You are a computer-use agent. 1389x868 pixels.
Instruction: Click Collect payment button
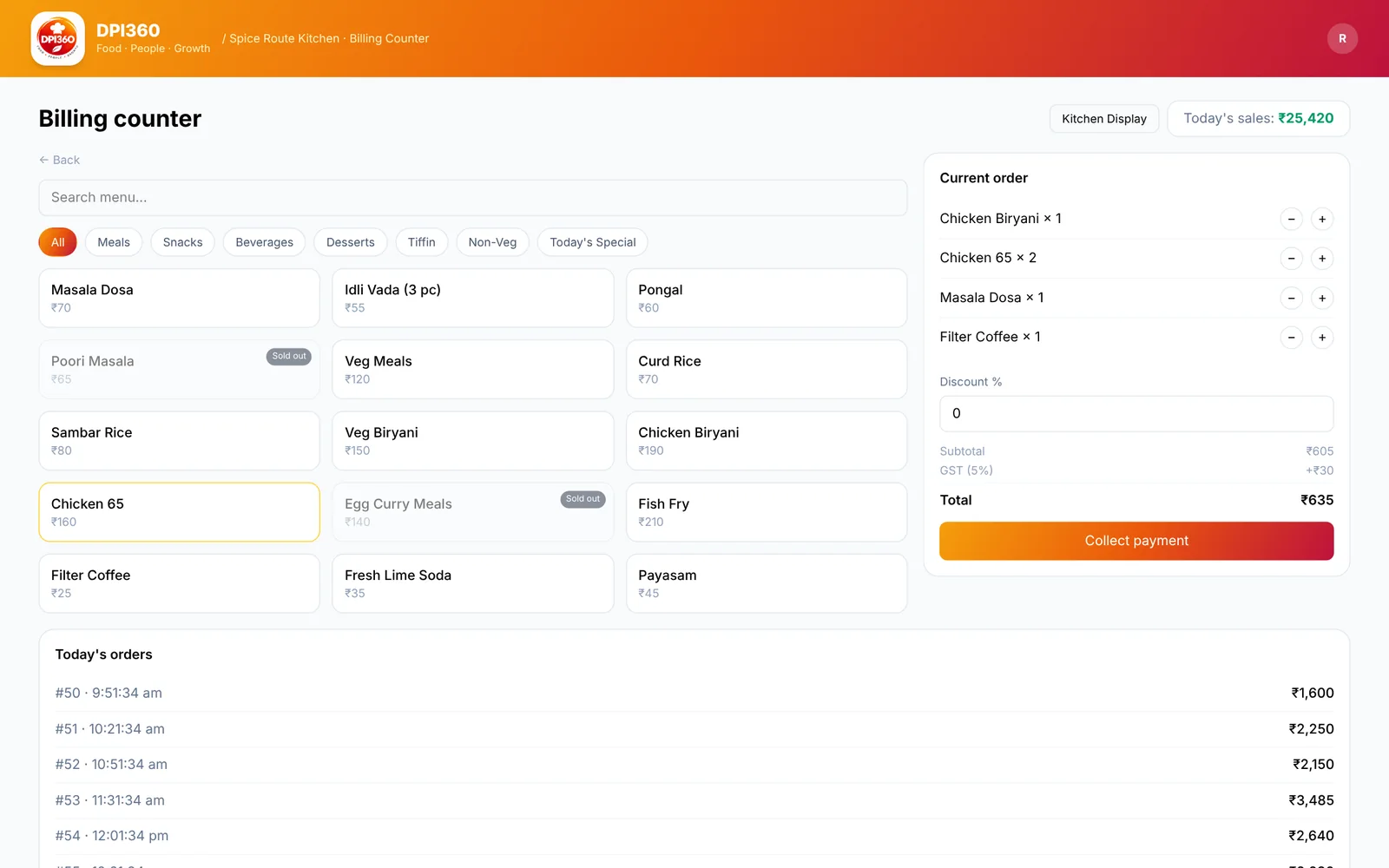[x=1136, y=541]
